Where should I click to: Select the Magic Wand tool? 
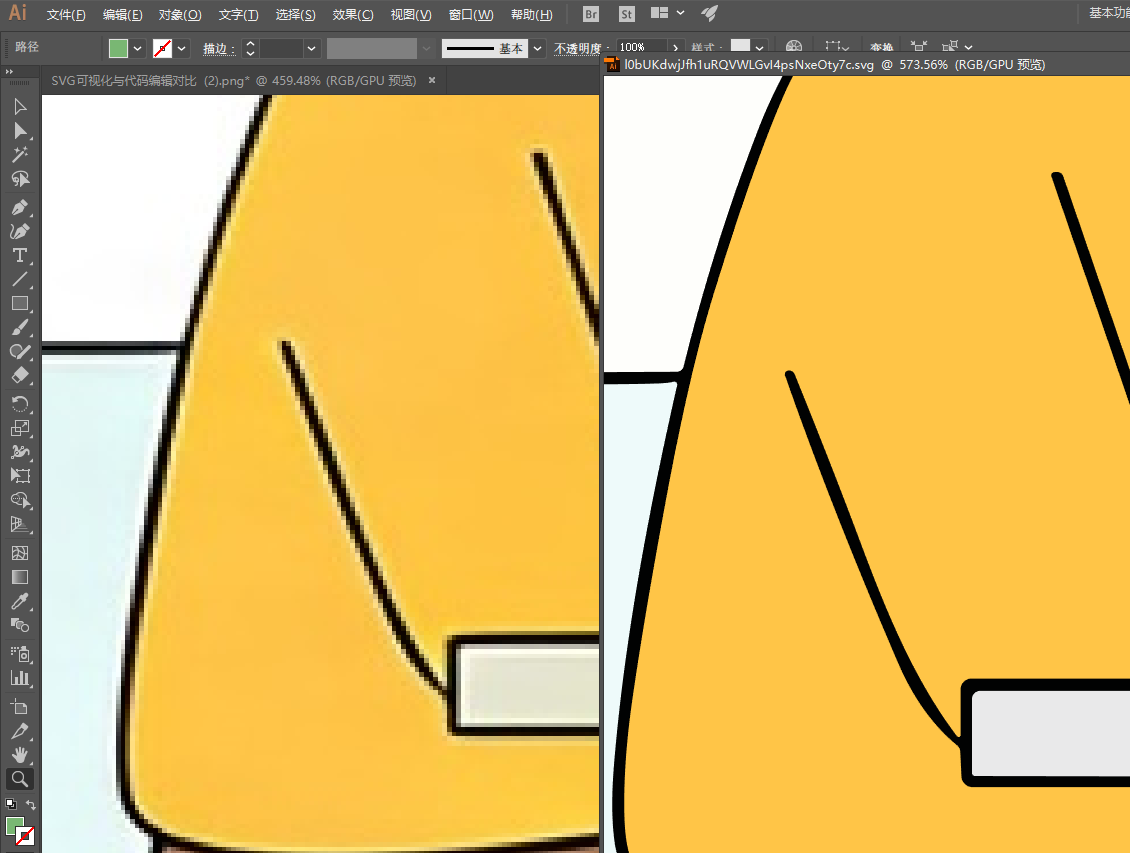20,155
